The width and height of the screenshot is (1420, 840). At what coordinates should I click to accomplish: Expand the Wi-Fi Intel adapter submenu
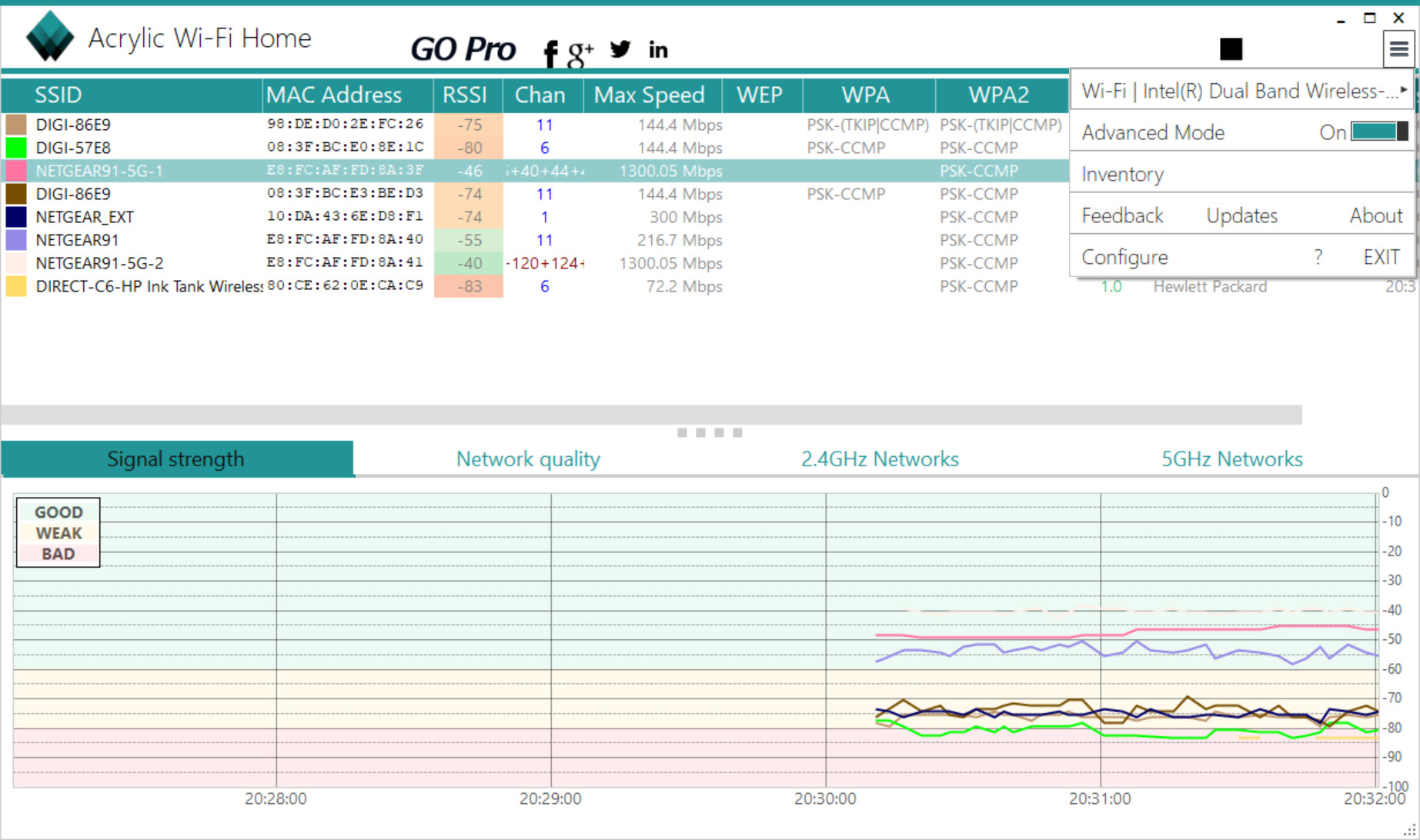pyautogui.click(x=1241, y=92)
